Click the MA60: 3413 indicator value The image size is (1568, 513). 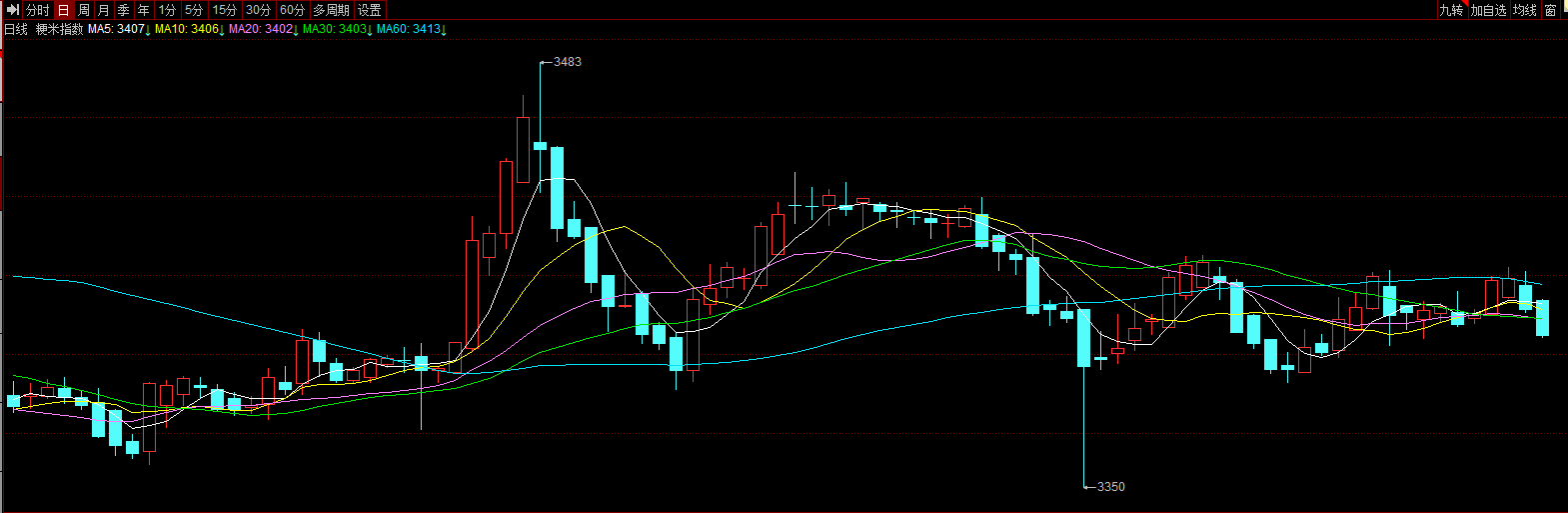409,29
